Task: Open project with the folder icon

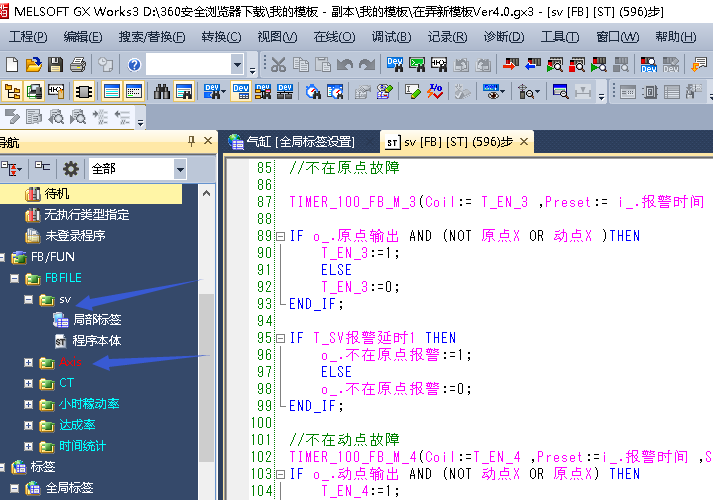Action: (x=34, y=64)
